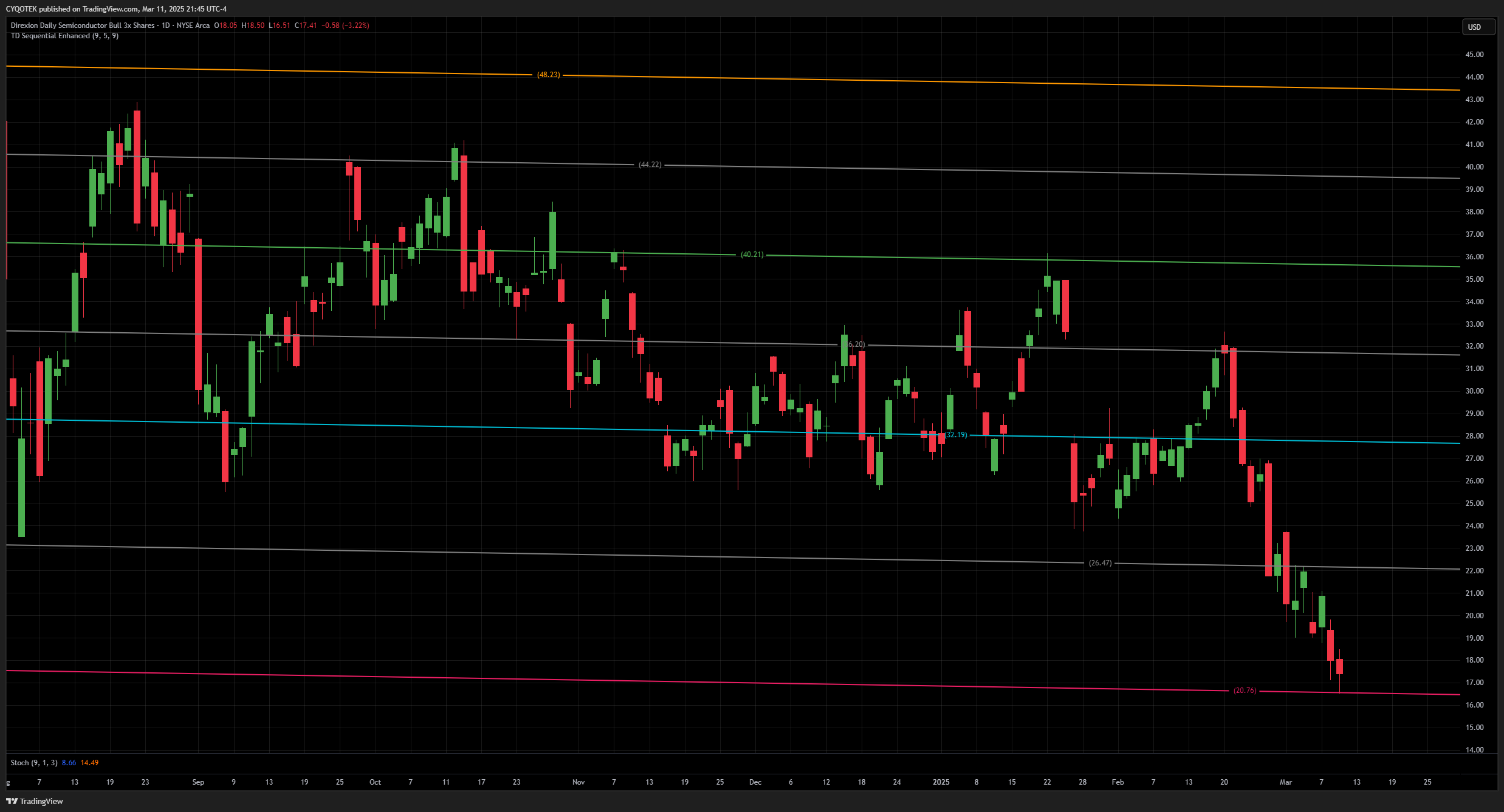Click the -0.58 (-3.22%) change value
This screenshot has width=1504, height=812.
(345, 26)
